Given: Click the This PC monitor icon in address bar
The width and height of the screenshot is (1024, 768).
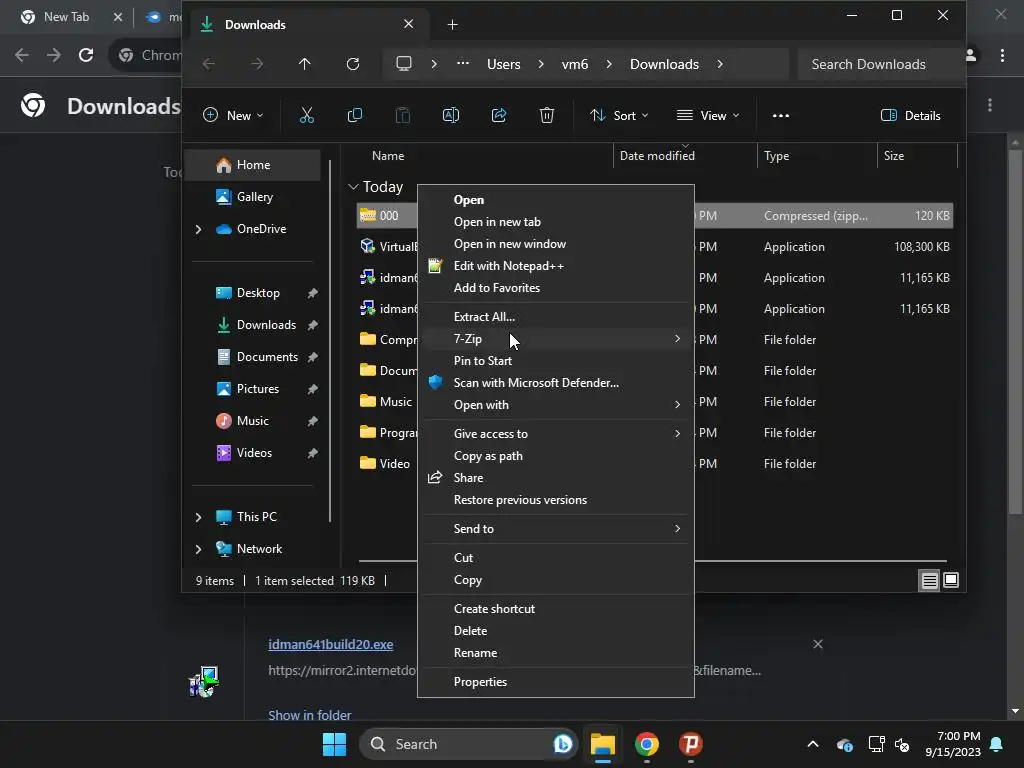Looking at the screenshot, I should (x=404, y=64).
